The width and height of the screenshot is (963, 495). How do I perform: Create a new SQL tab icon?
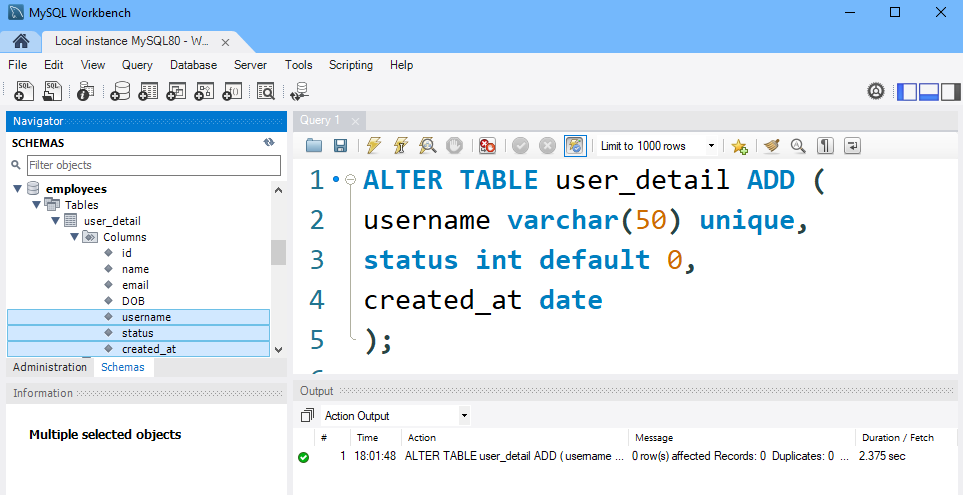pyautogui.click(x=23, y=91)
